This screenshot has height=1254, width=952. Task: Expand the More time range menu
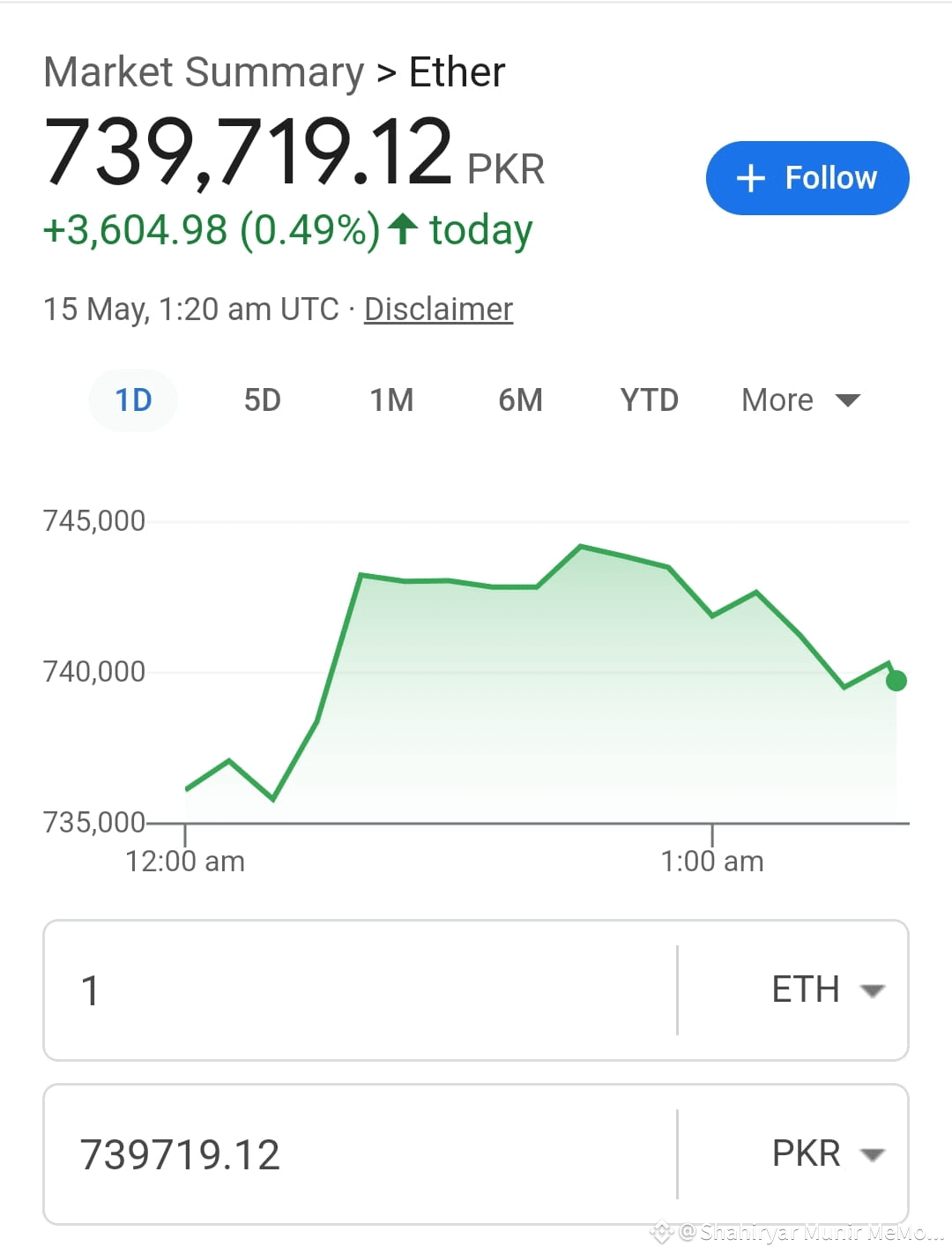[x=800, y=400]
